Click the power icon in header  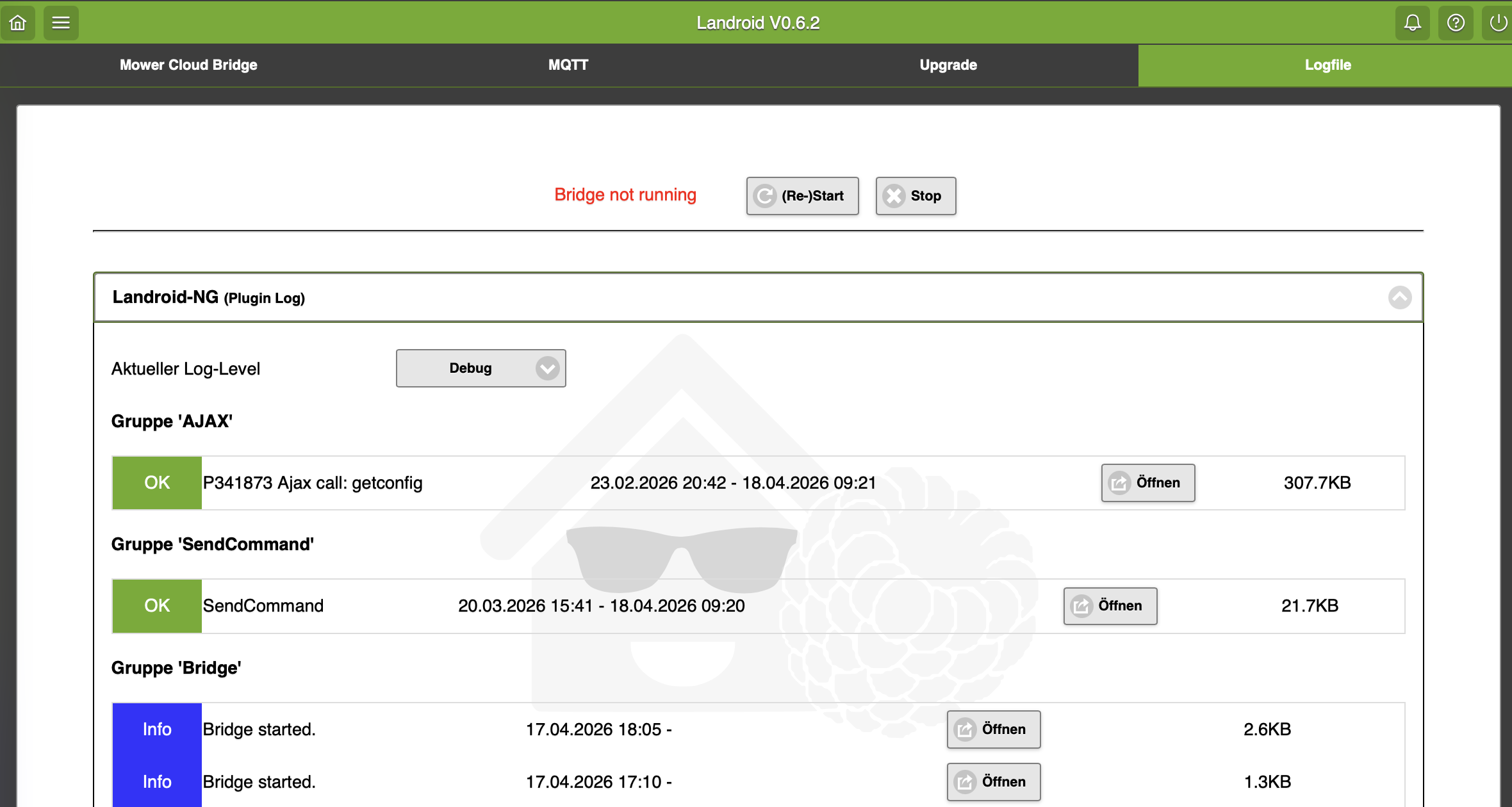[1498, 23]
